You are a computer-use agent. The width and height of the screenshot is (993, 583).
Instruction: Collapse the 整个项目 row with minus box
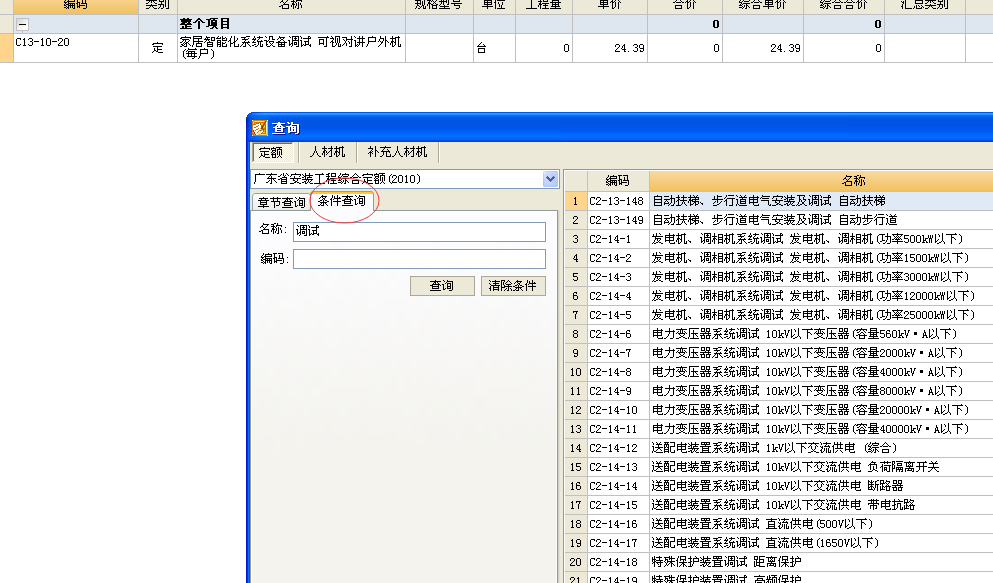pyautogui.click(x=22, y=24)
